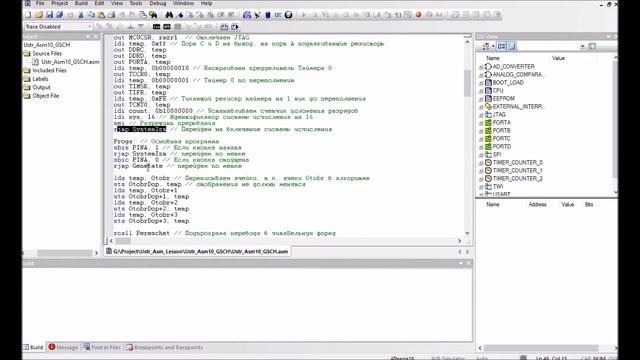Click the blue chip toolbar icon
The width and height of the screenshot is (640, 360).
(x=268, y=15)
